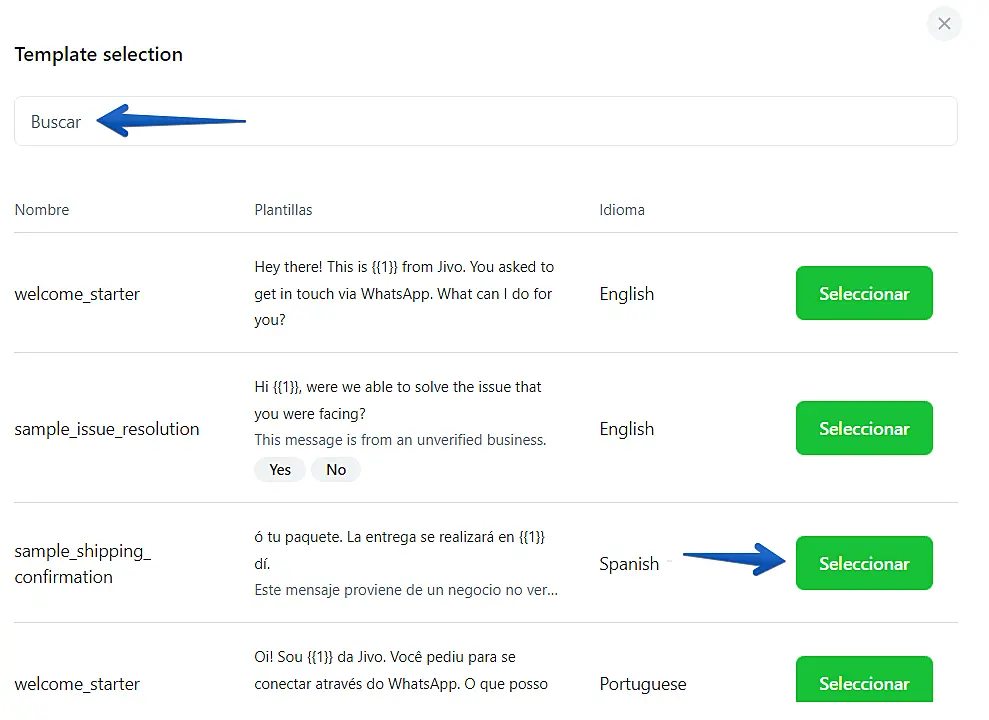
Task: Click the Spanish "La entrega se realizará" preview text
Action: point(400,537)
